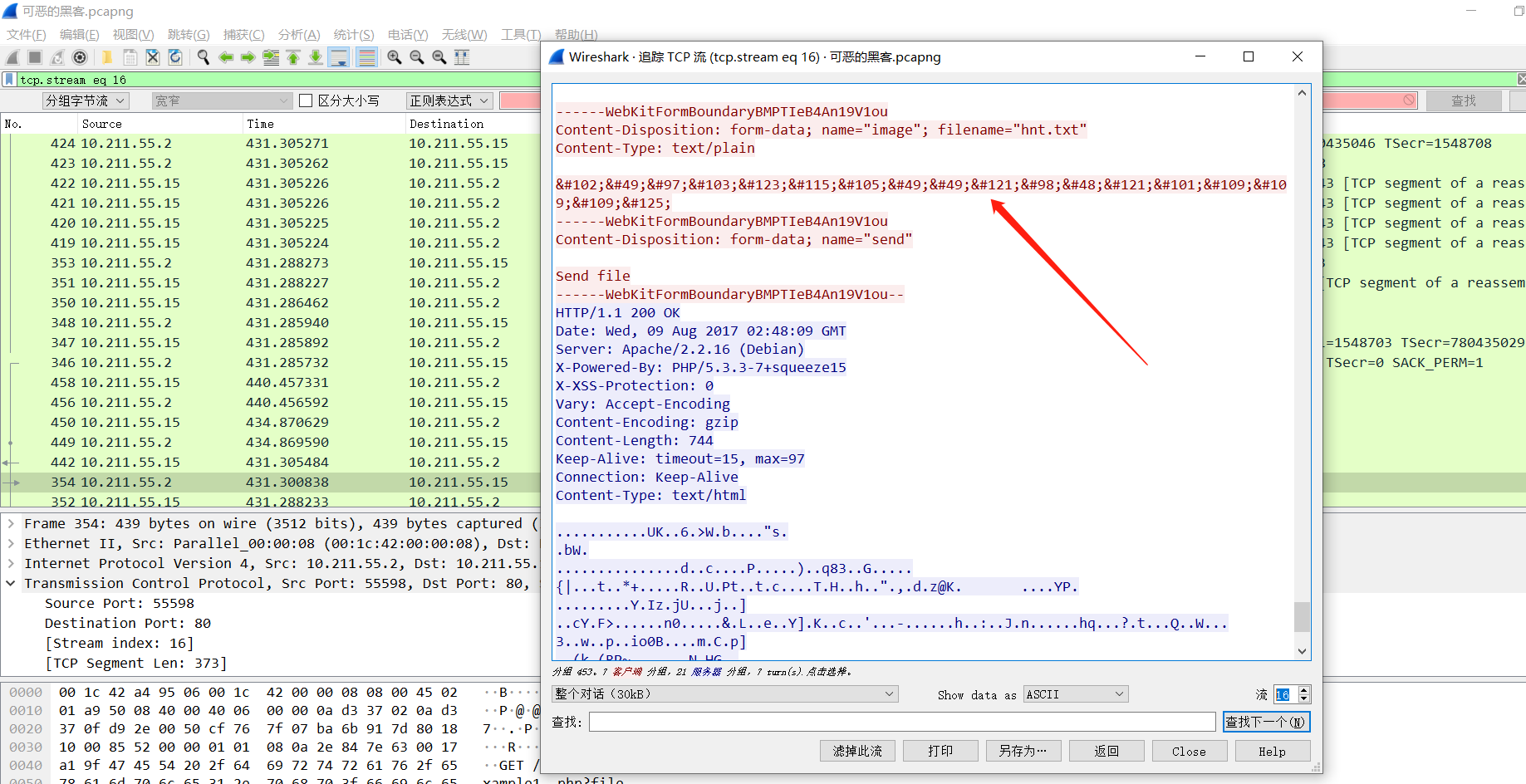Toggle automatic scrolling in live capture

[338, 56]
